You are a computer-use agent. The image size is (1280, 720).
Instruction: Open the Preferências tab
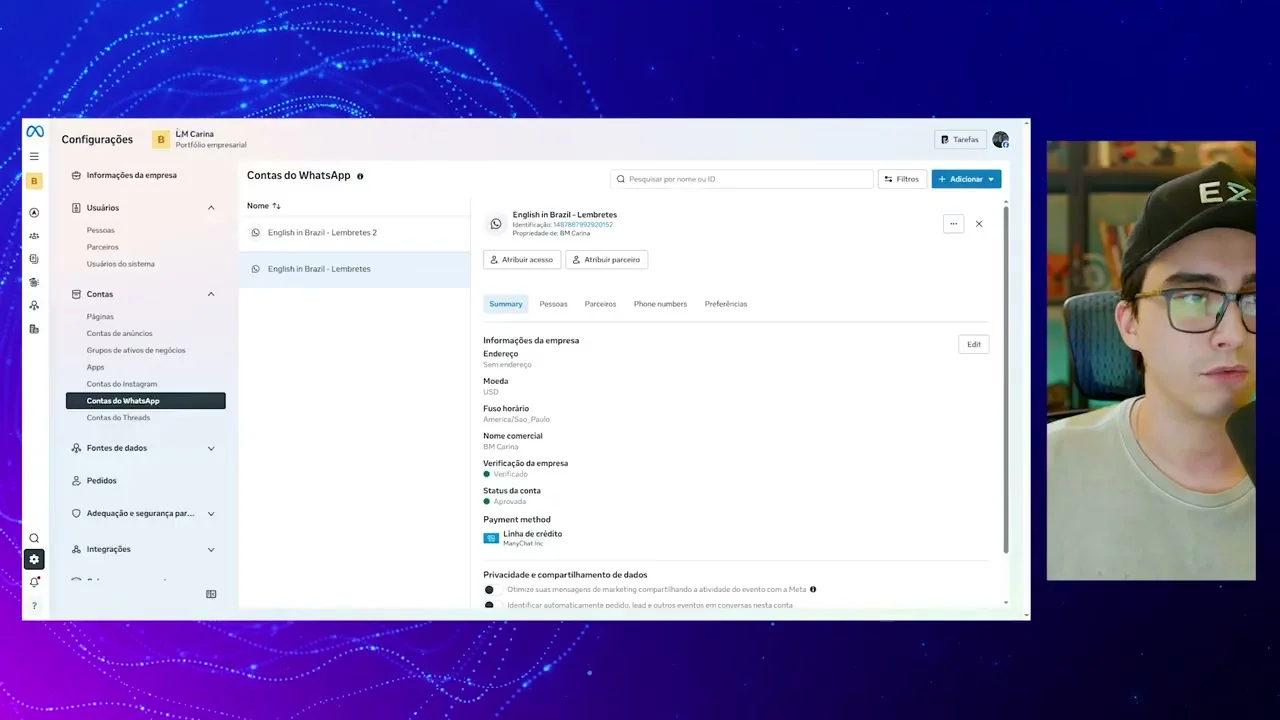pyautogui.click(x=726, y=304)
